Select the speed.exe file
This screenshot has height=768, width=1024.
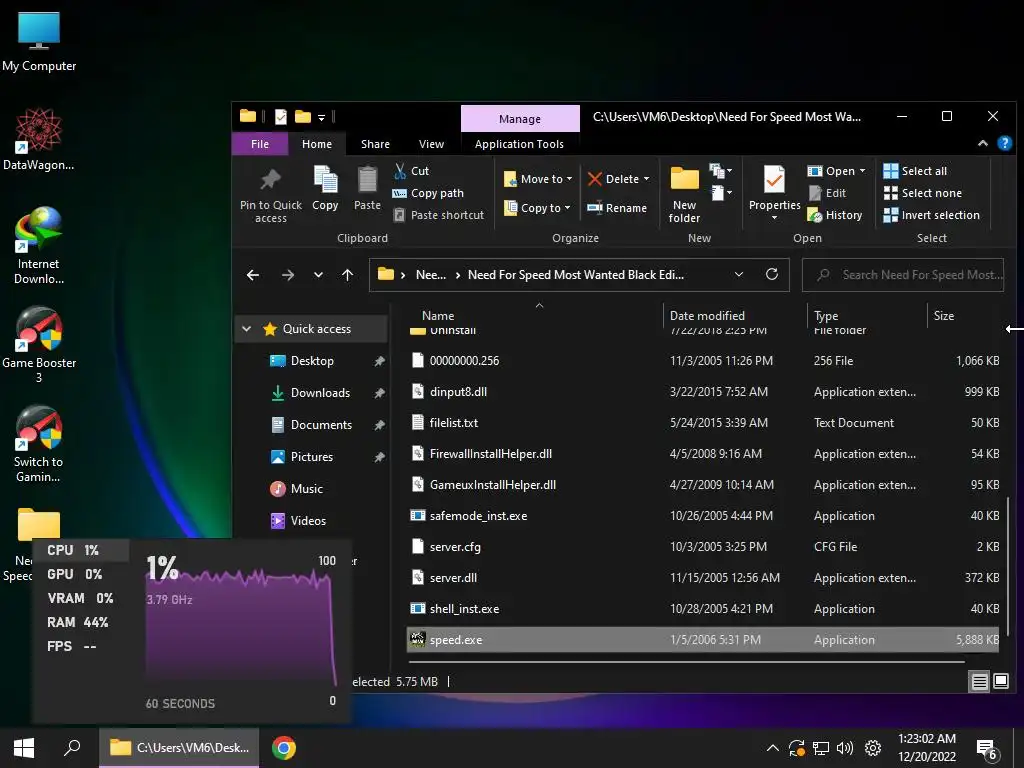pos(703,639)
